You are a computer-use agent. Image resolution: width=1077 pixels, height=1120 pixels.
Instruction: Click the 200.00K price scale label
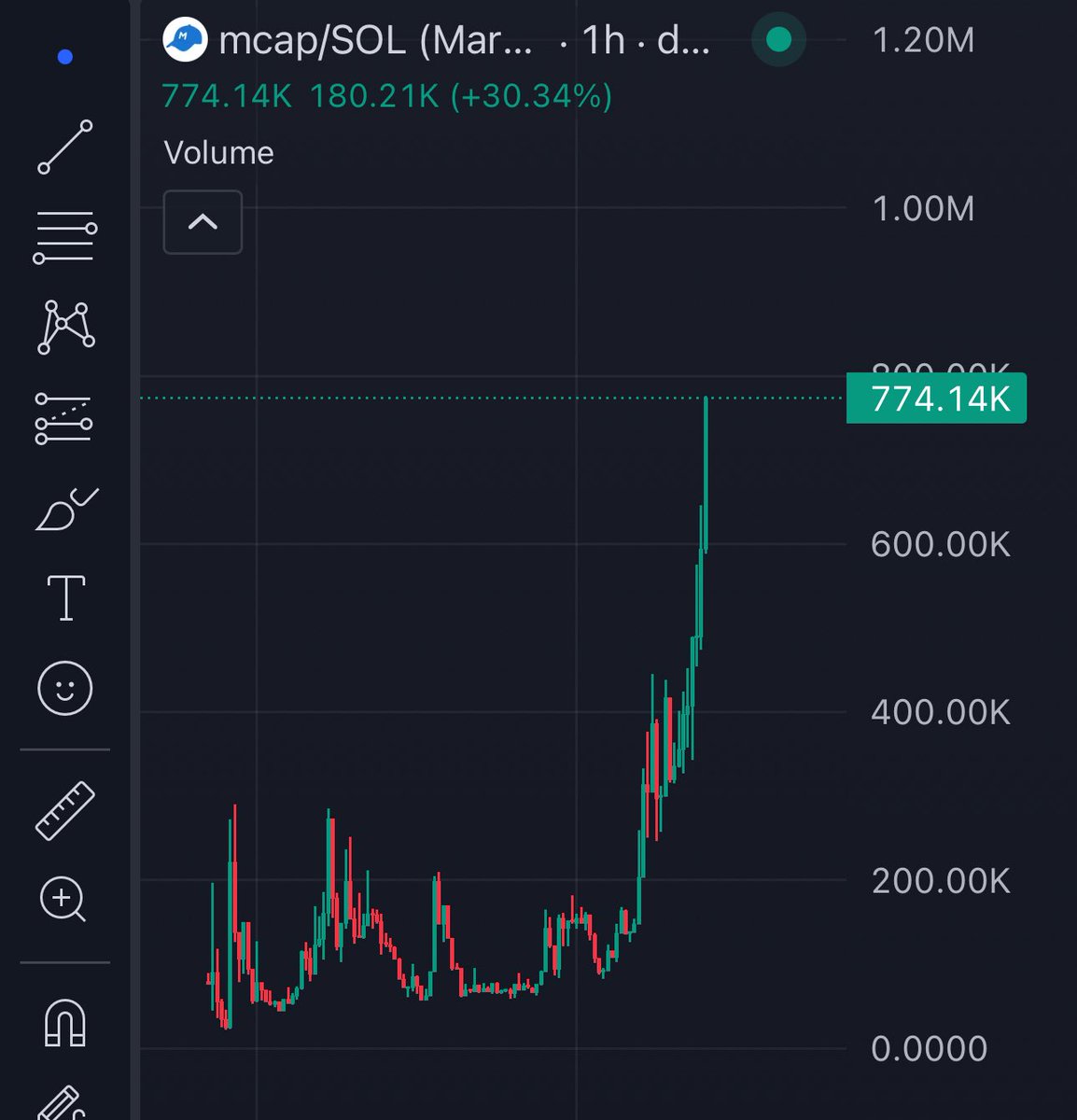coord(941,880)
